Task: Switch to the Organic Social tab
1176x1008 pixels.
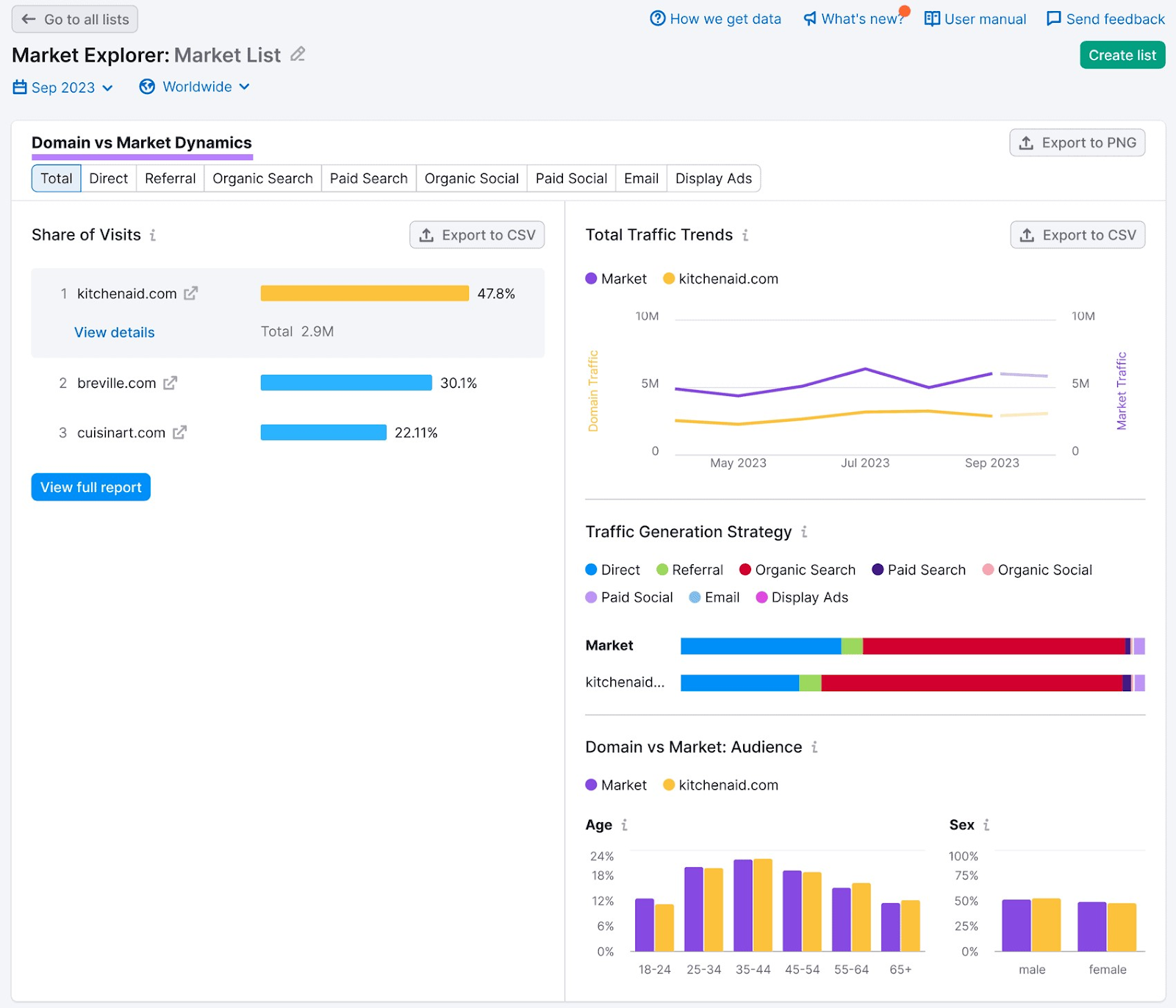Action: point(472,179)
